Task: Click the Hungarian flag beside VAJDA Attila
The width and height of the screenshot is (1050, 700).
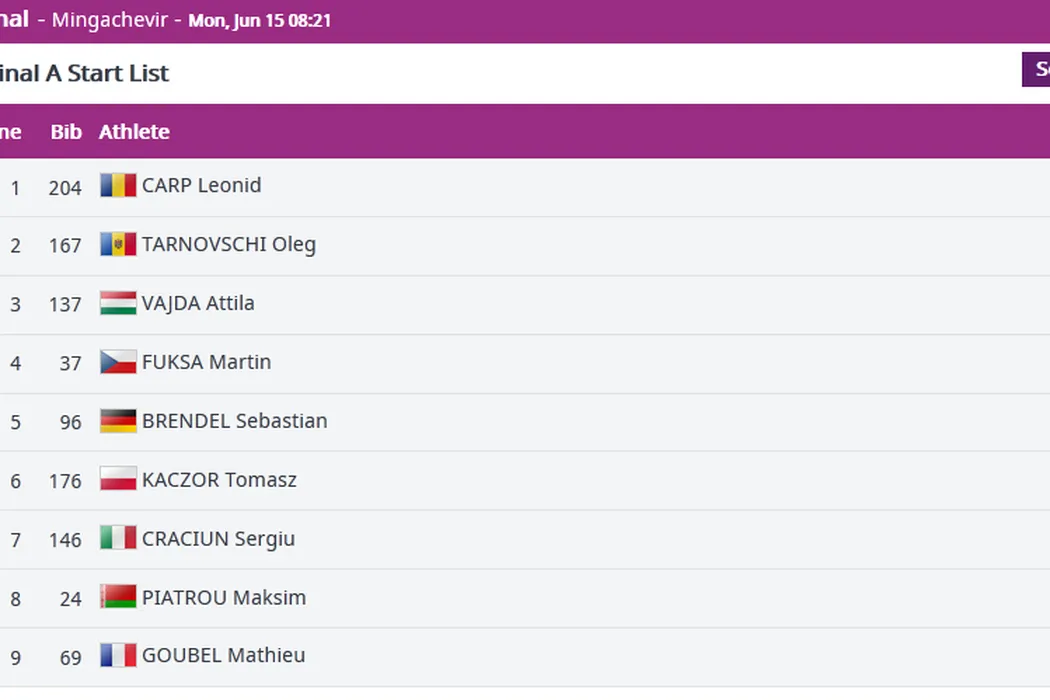Action: pos(118,303)
